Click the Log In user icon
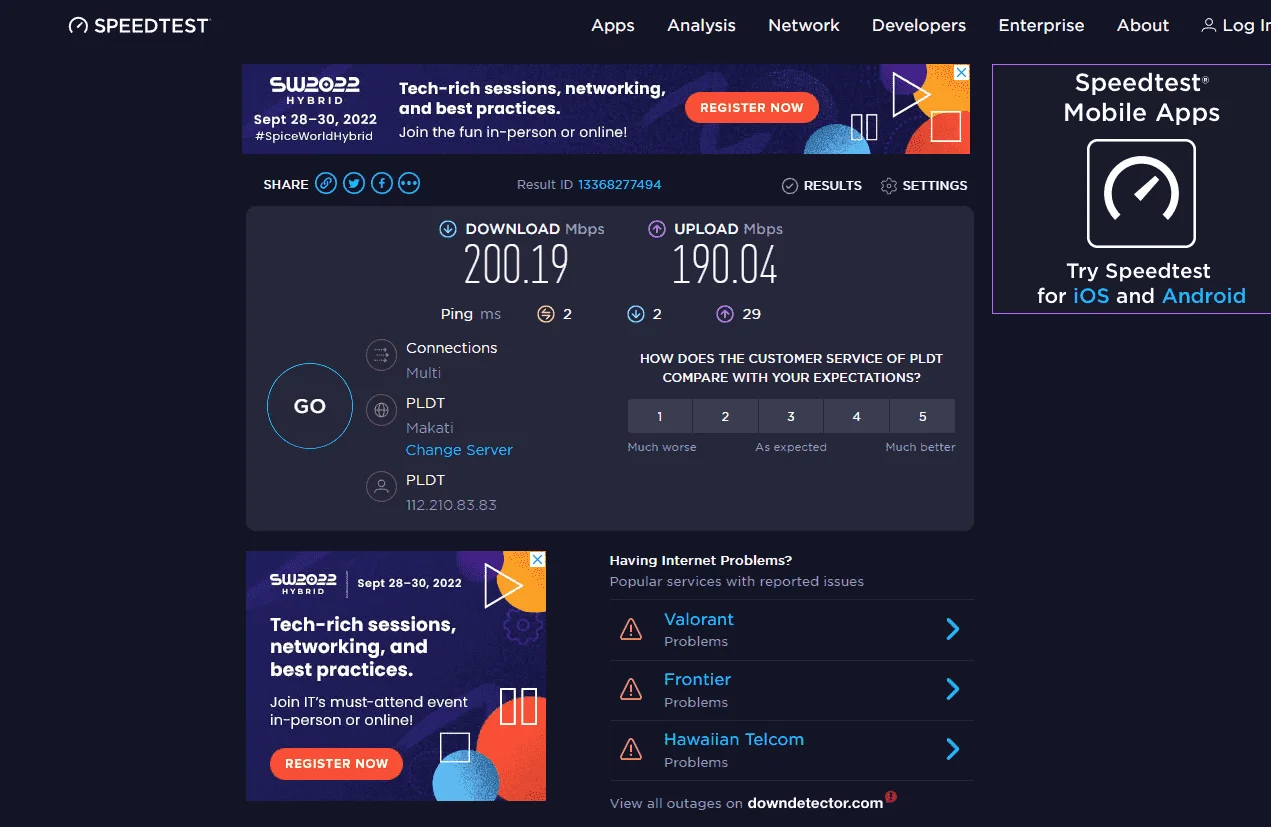Screen dimensions: 1271x827 (x=1209, y=26)
